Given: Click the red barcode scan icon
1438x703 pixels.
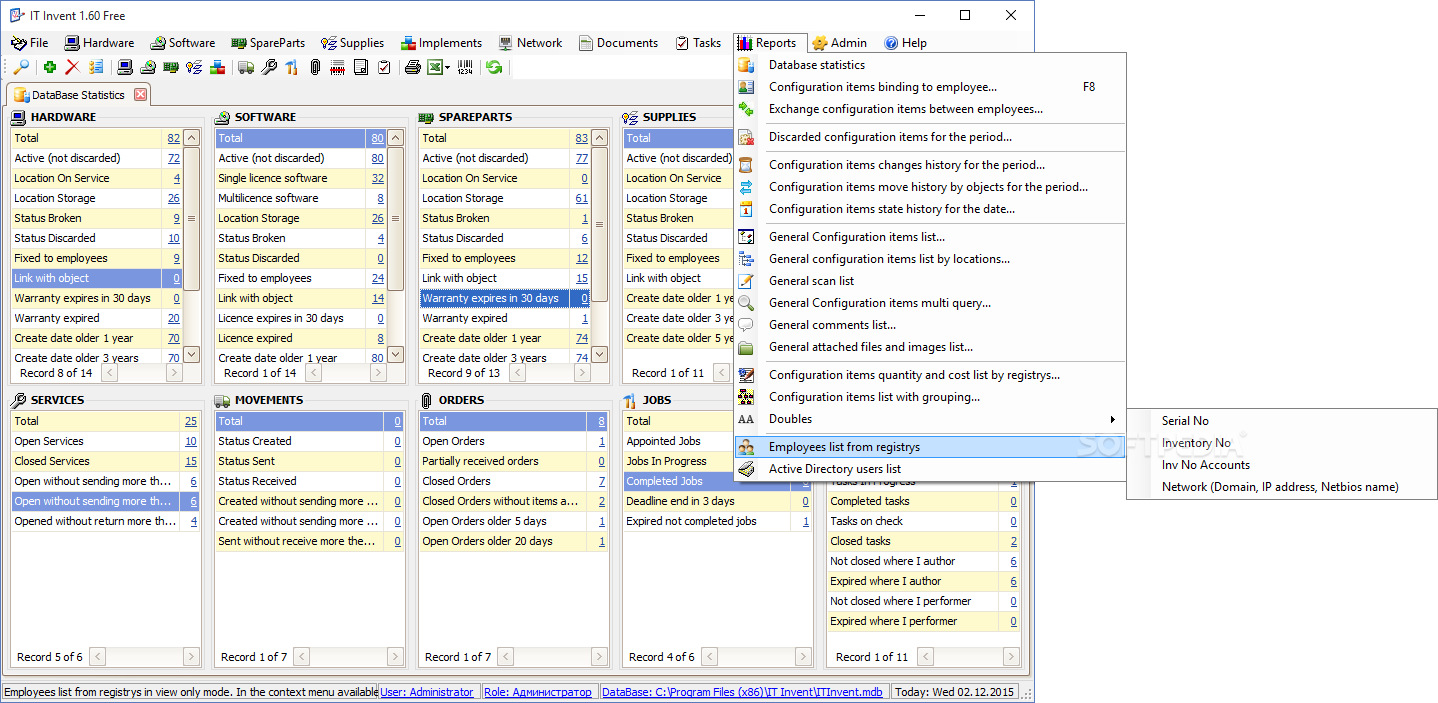Looking at the screenshot, I should click(338, 67).
